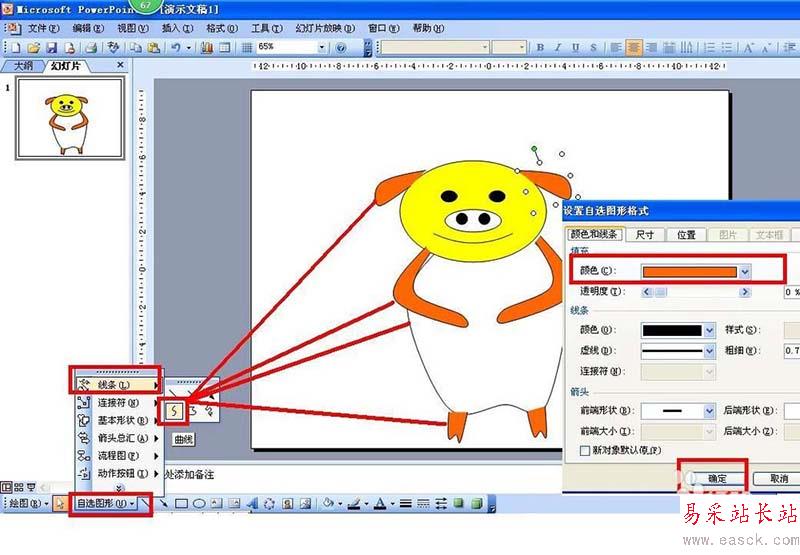Click the Undo arrow icon
The height and width of the screenshot is (555, 800).
[176, 48]
